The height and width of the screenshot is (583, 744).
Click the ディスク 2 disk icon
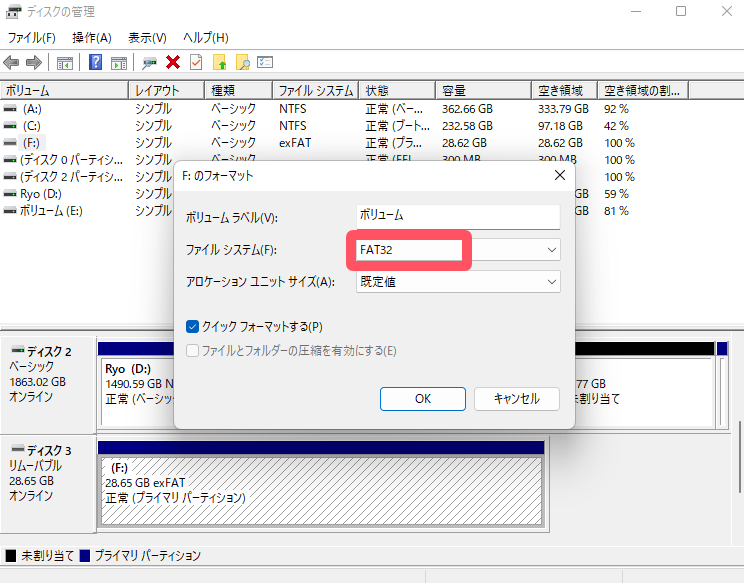tap(18, 351)
